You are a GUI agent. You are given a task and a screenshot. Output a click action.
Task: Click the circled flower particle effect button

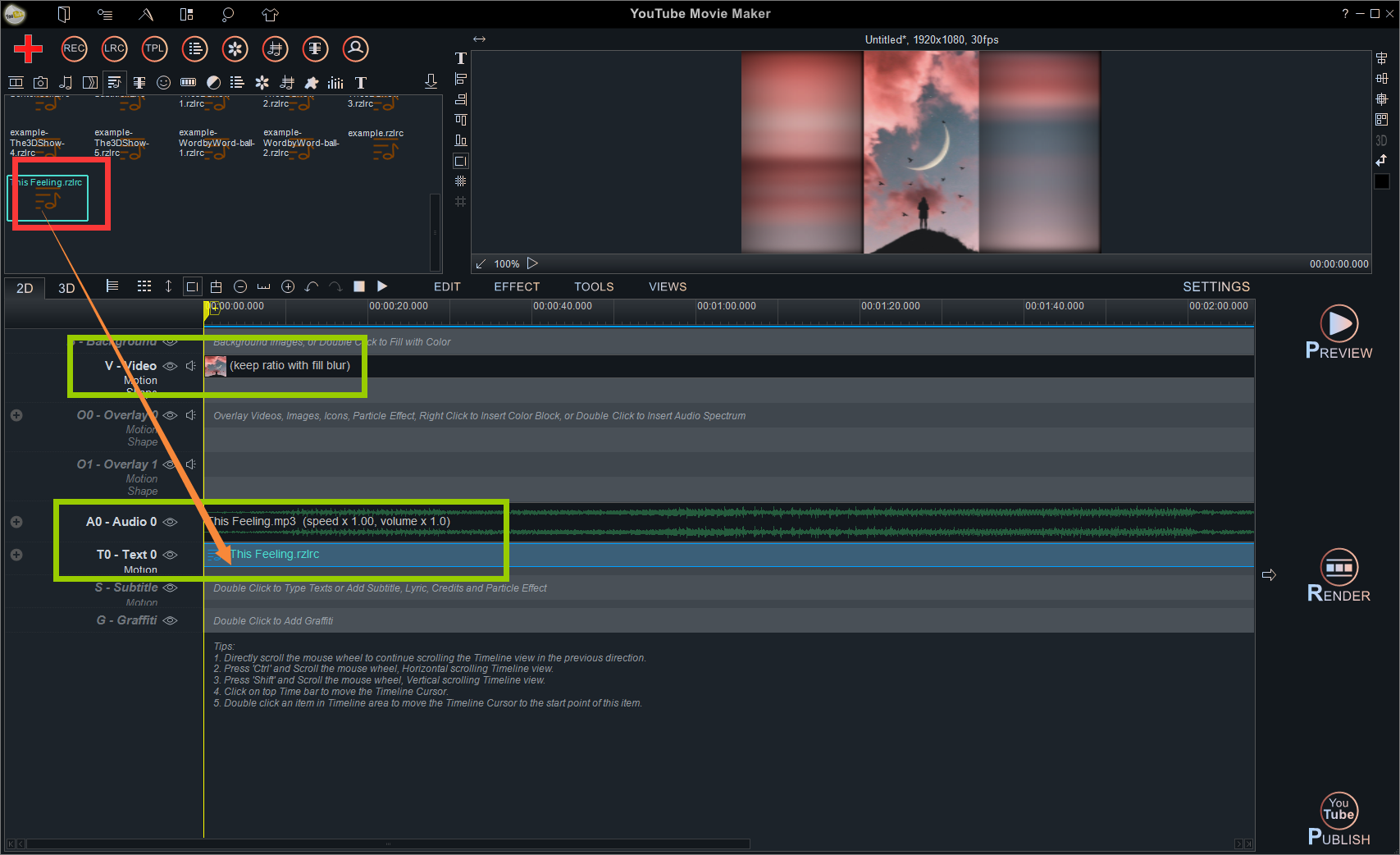(235, 48)
